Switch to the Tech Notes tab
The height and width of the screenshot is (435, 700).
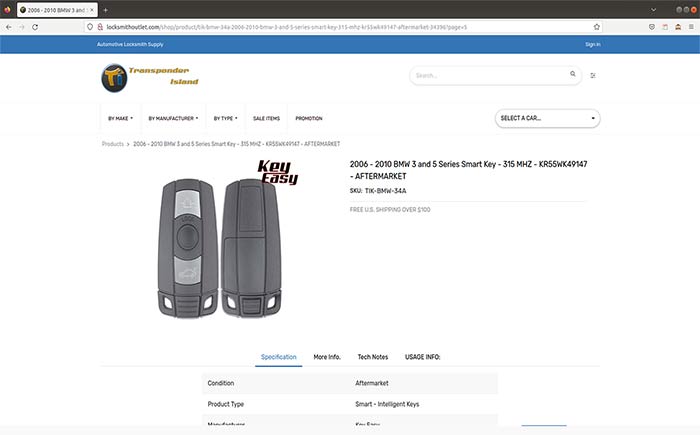(x=372, y=357)
